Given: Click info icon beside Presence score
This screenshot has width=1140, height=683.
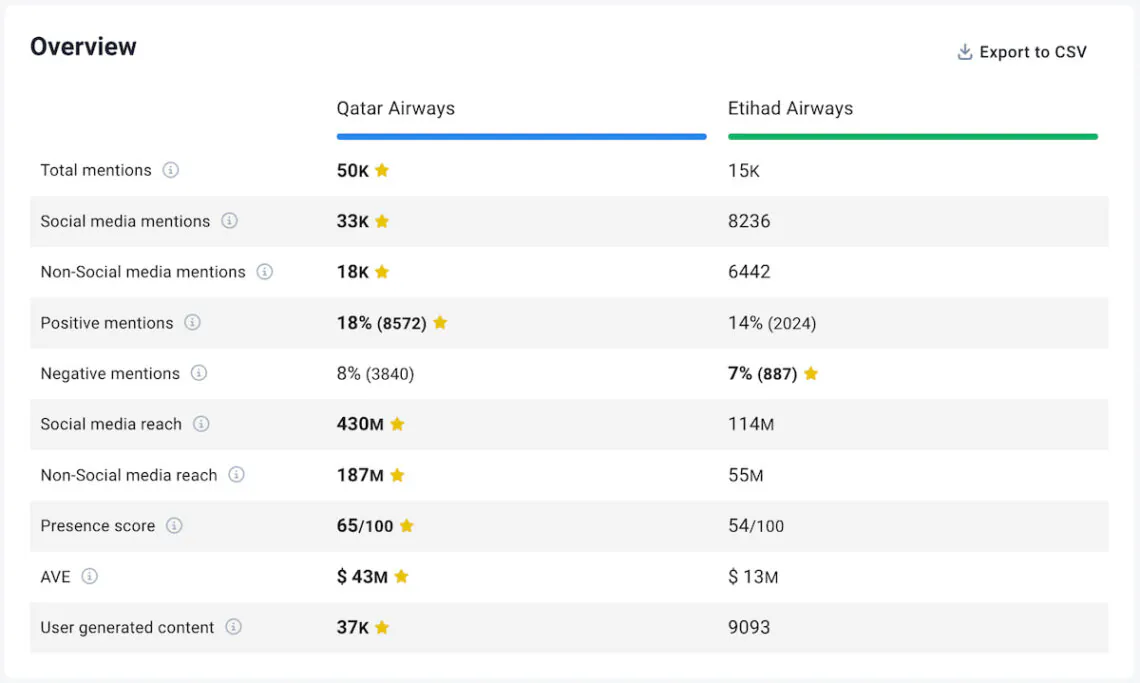Looking at the screenshot, I should click(x=174, y=525).
